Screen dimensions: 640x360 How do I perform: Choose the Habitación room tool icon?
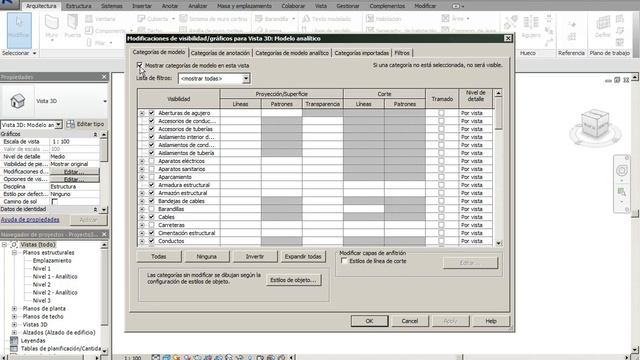click(370, 19)
